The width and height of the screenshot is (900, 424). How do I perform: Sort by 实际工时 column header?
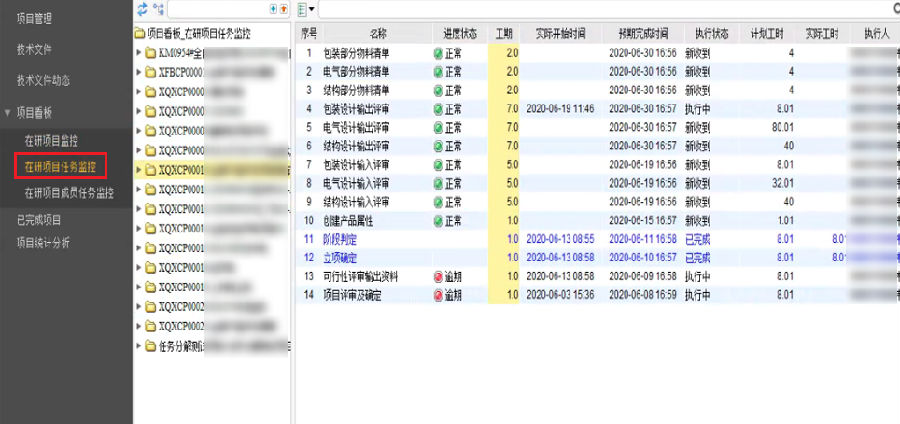point(822,34)
